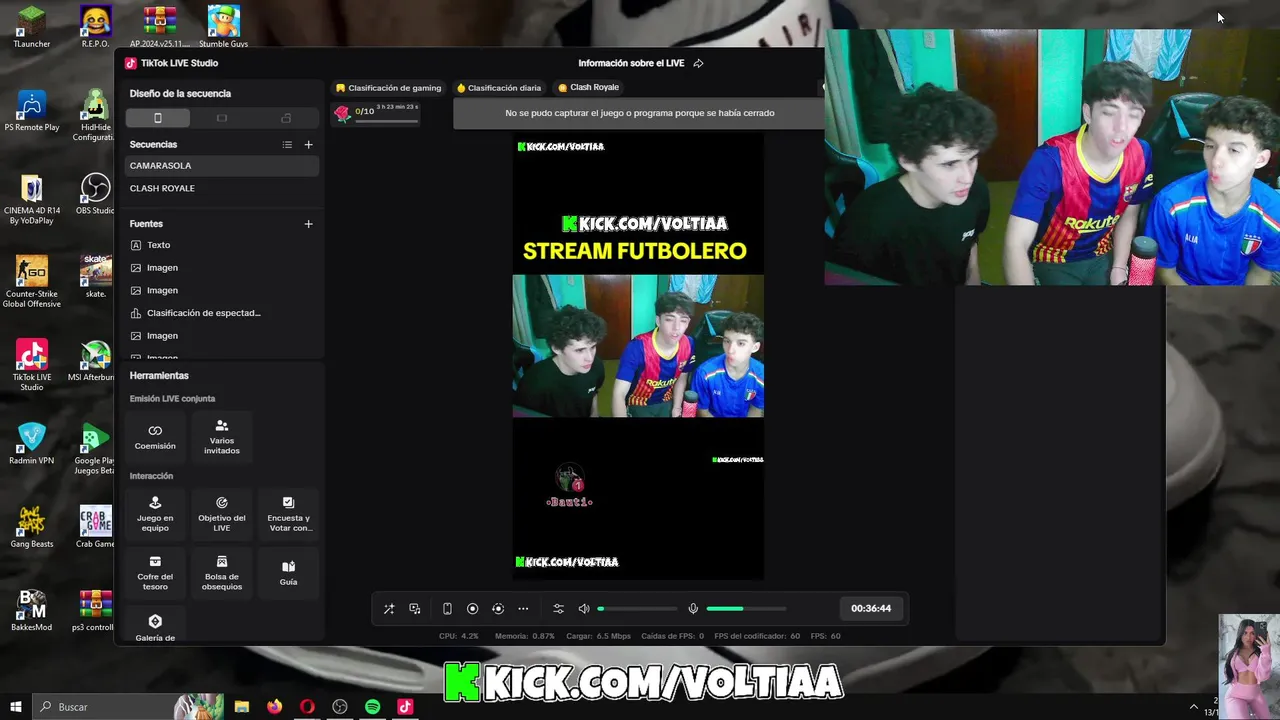This screenshot has width=1280, height=720.
Task: Select the second Imagen source
Action: click(x=222, y=290)
